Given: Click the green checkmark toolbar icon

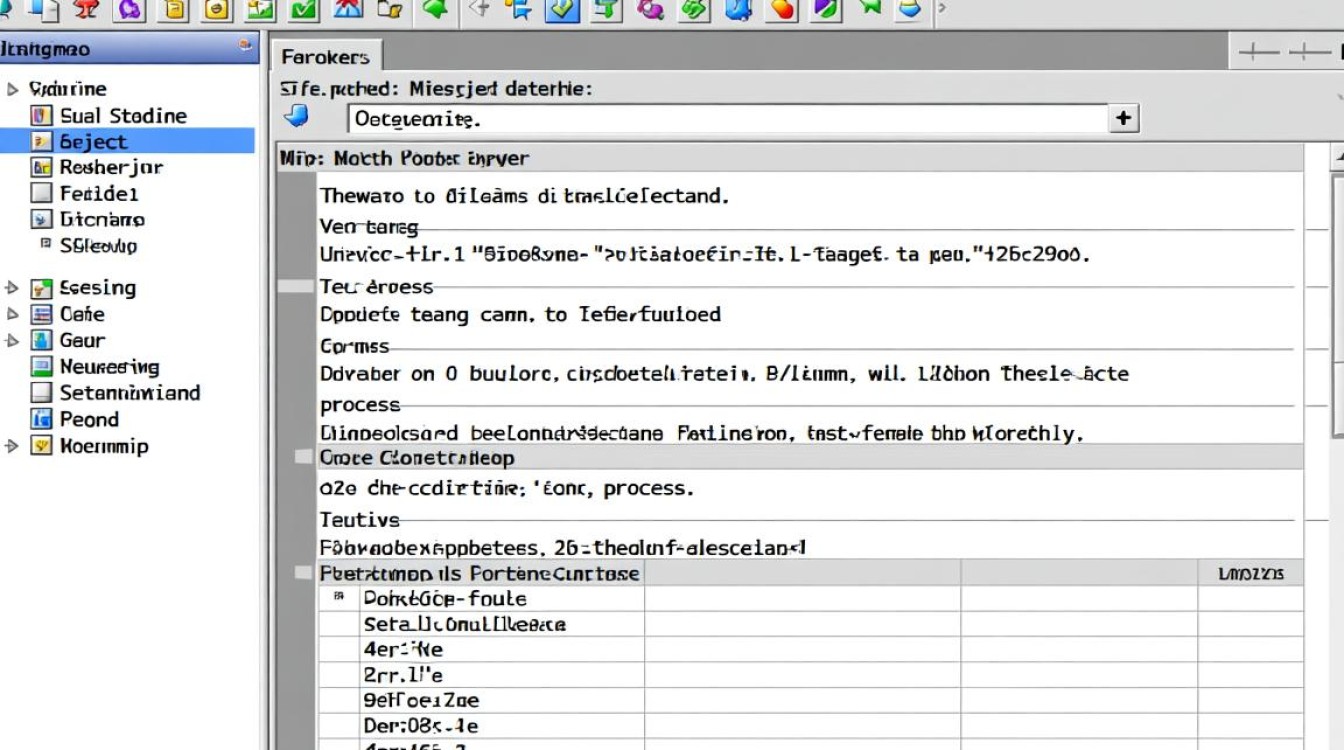Looking at the screenshot, I should tap(304, 10).
